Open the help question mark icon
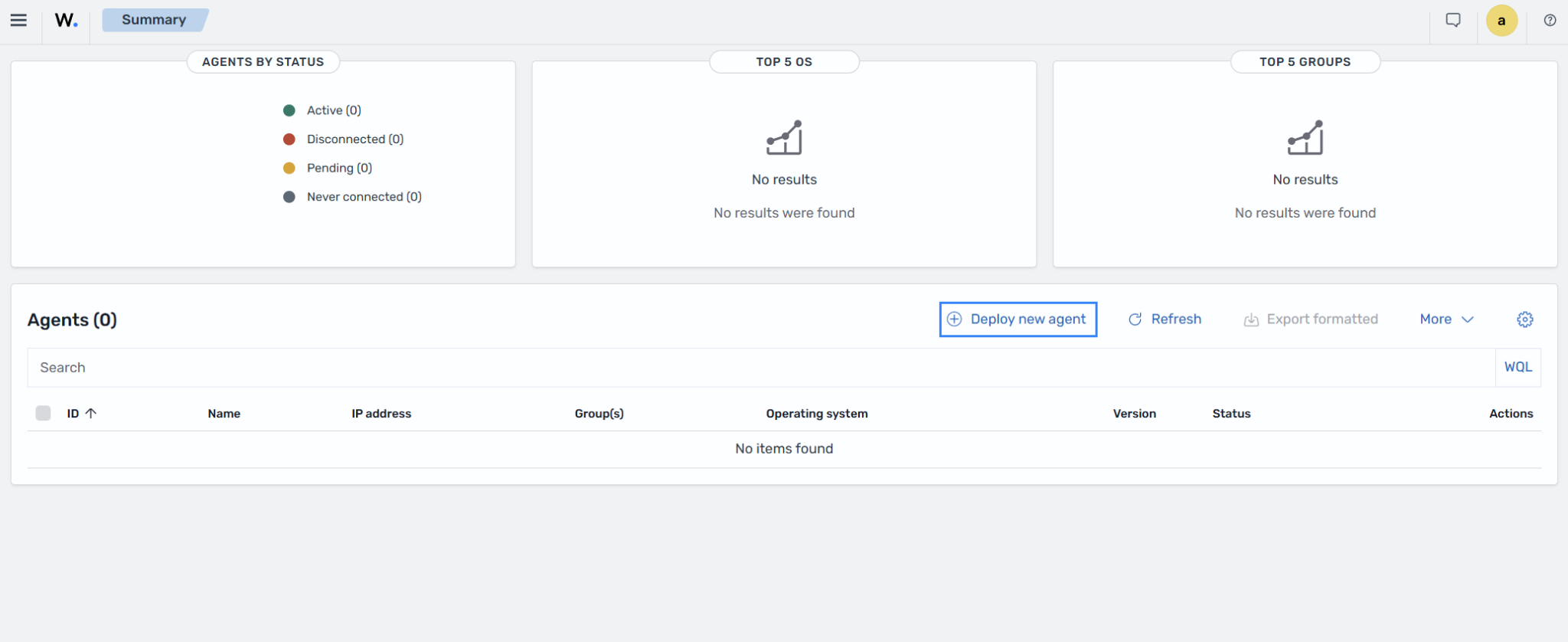1568x642 pixels. 1550,21
